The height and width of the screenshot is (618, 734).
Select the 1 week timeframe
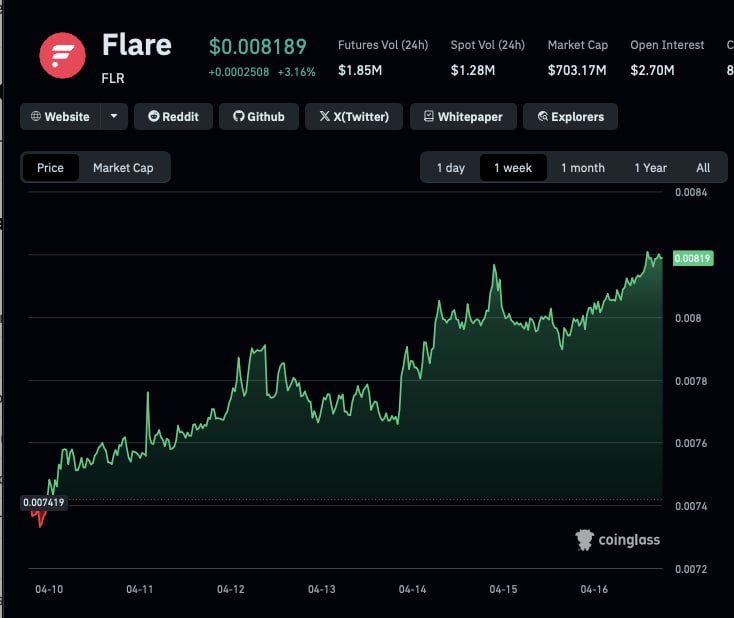pyautogui.click(x=513, y=168)
